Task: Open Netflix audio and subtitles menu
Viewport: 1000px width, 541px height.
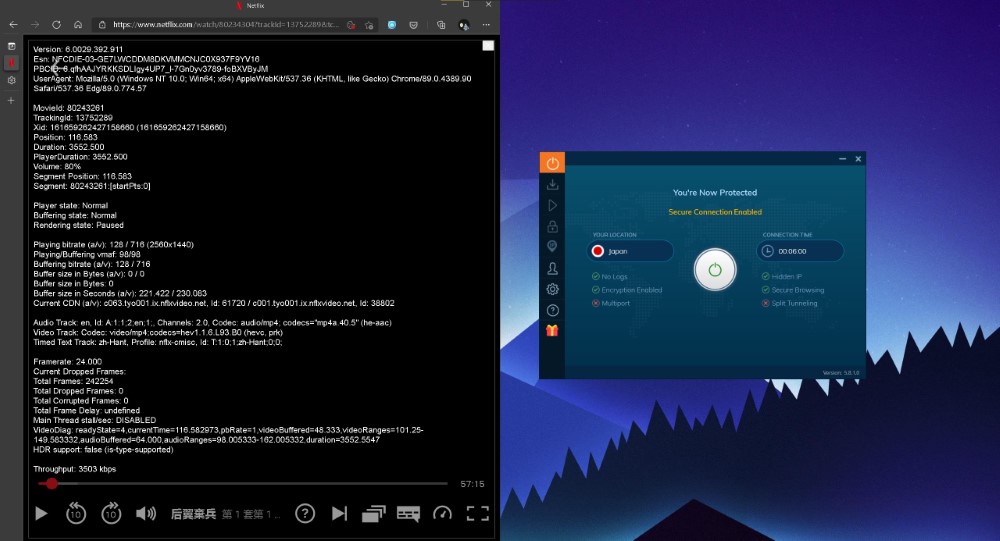Action: click(408, 513)
